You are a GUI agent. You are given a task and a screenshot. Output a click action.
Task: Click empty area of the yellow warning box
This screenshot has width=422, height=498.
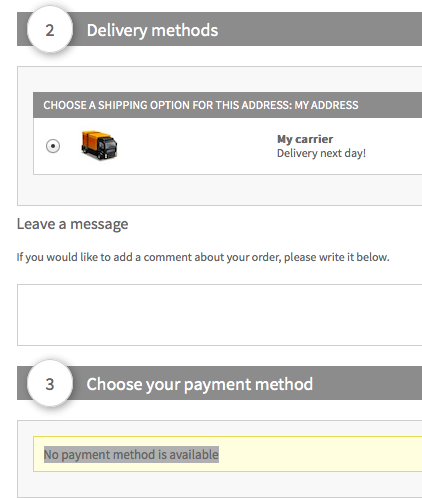[320, 454]
